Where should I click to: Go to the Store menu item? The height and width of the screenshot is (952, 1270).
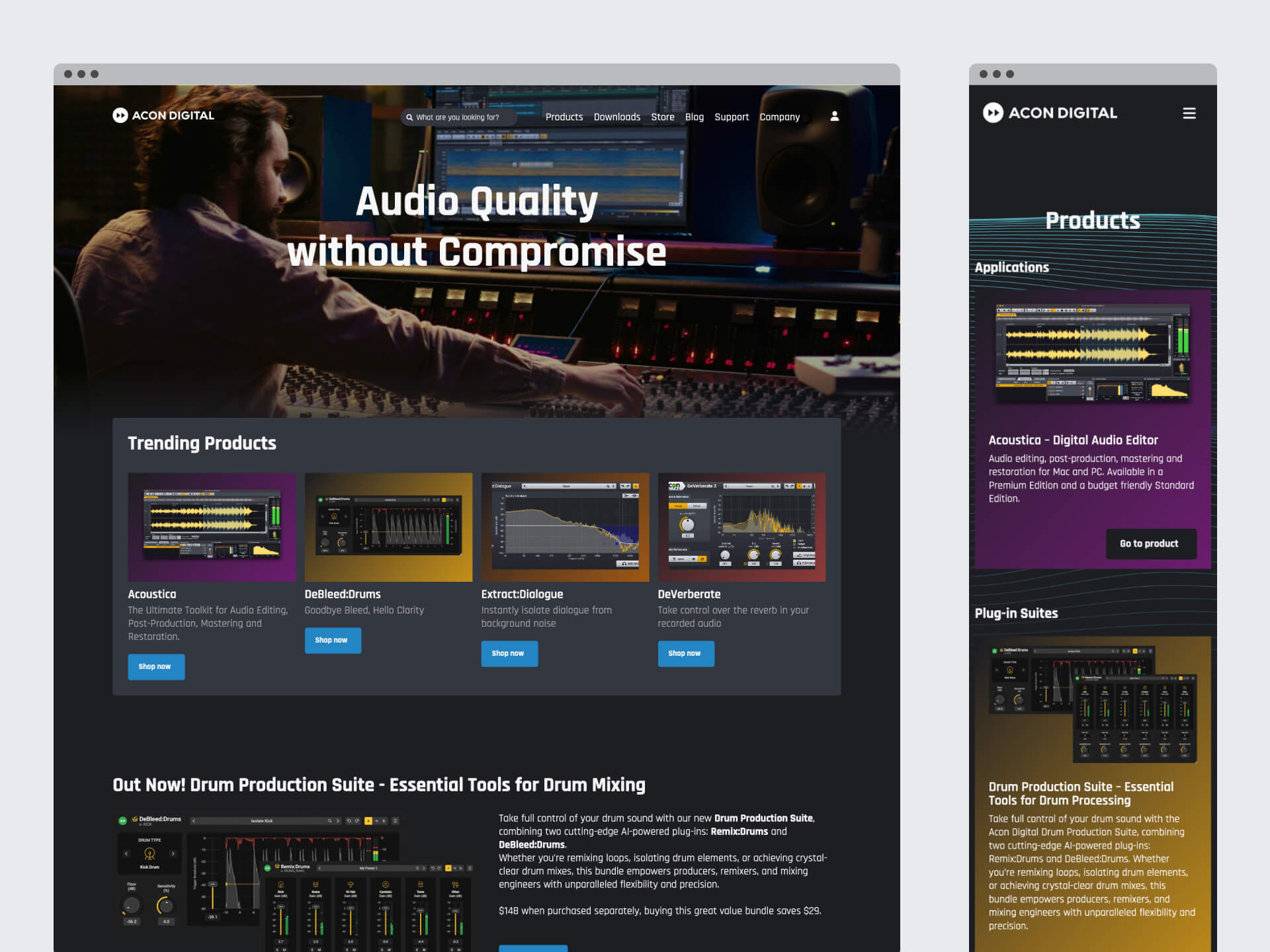pyautogui.click(x=663, y=117)
